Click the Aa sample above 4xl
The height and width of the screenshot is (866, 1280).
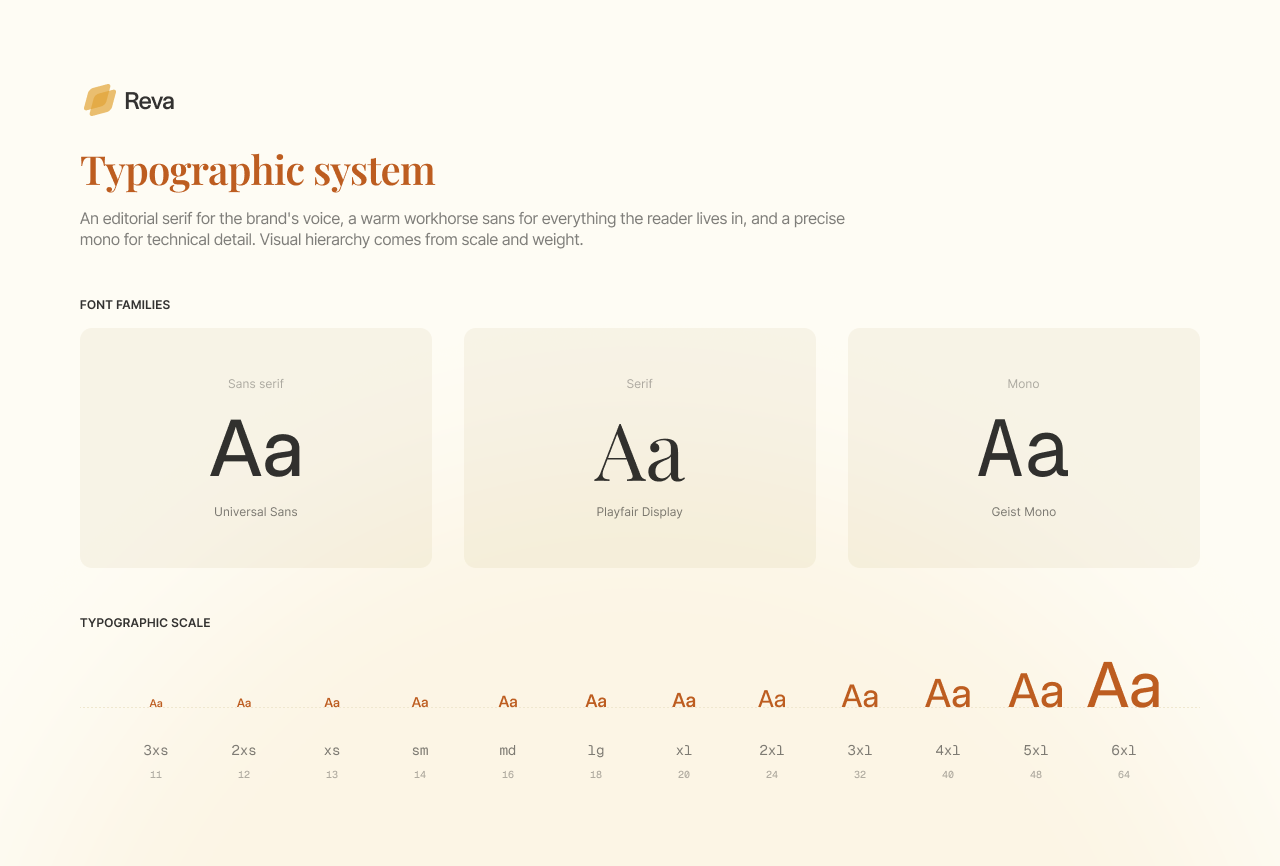948,694
